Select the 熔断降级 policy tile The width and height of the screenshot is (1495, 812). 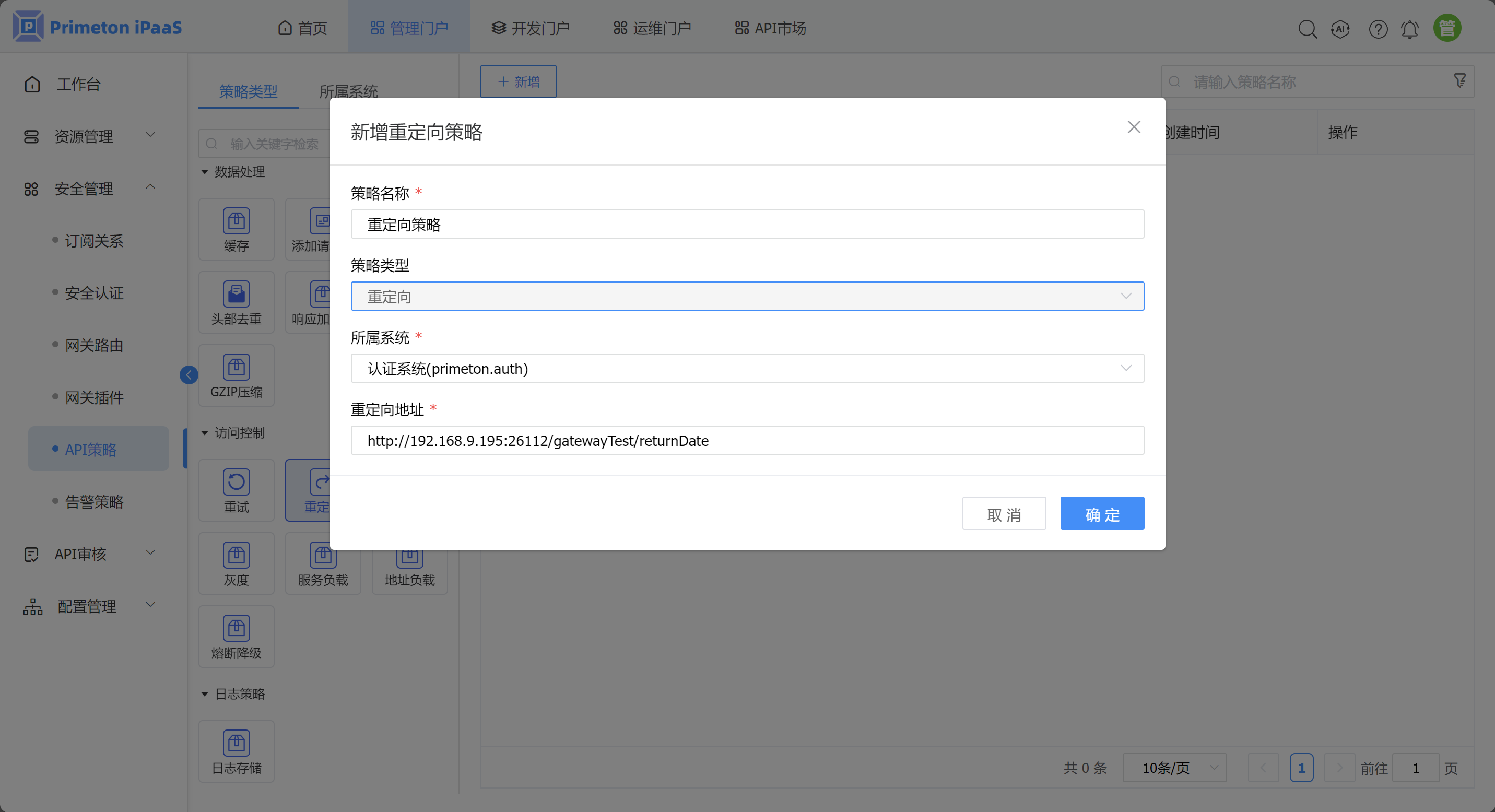(236, 636)
